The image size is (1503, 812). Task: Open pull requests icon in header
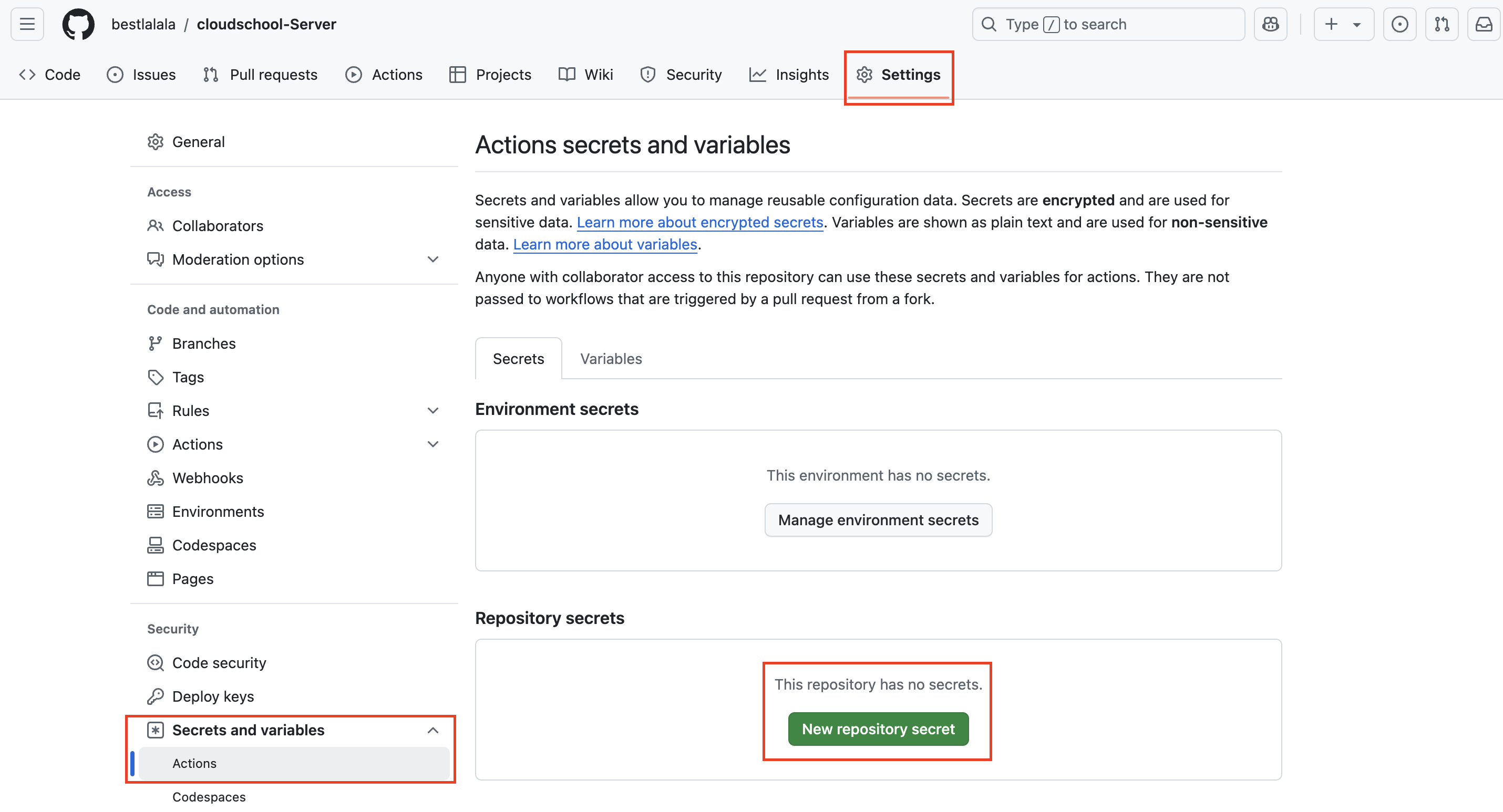[x=1441, y=24]
